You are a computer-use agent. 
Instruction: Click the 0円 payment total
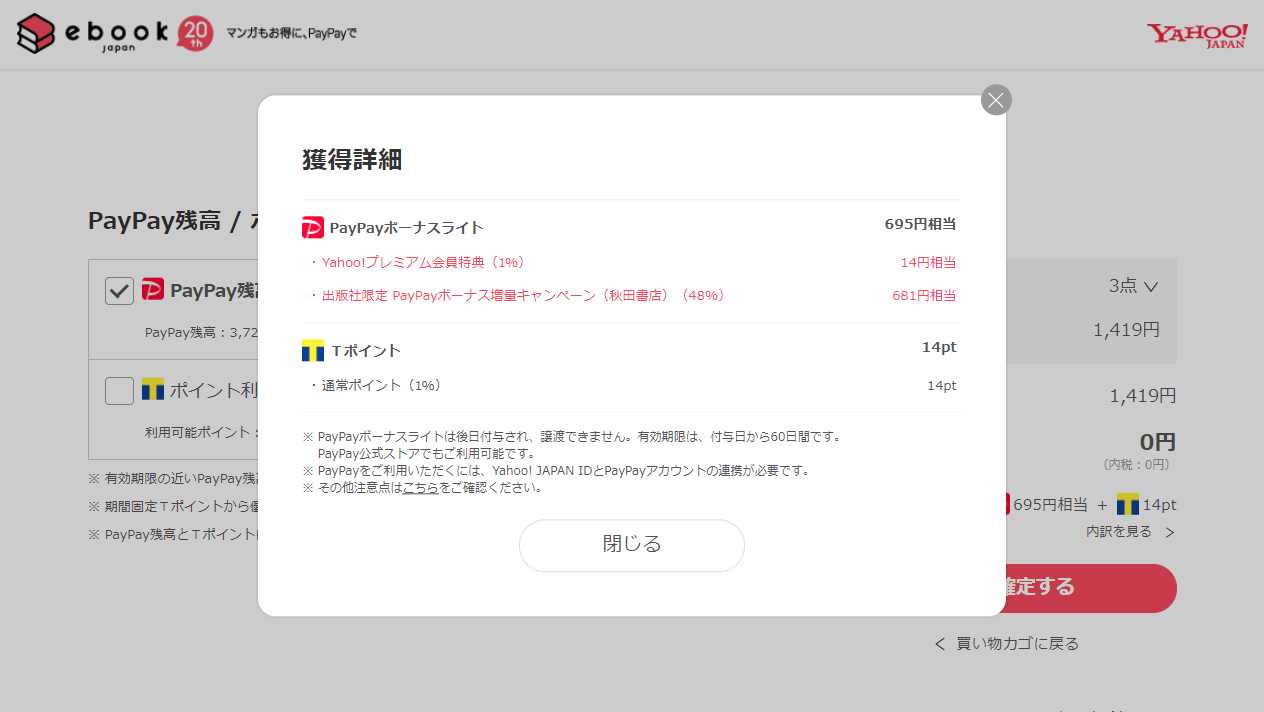tap(1157, 442)
